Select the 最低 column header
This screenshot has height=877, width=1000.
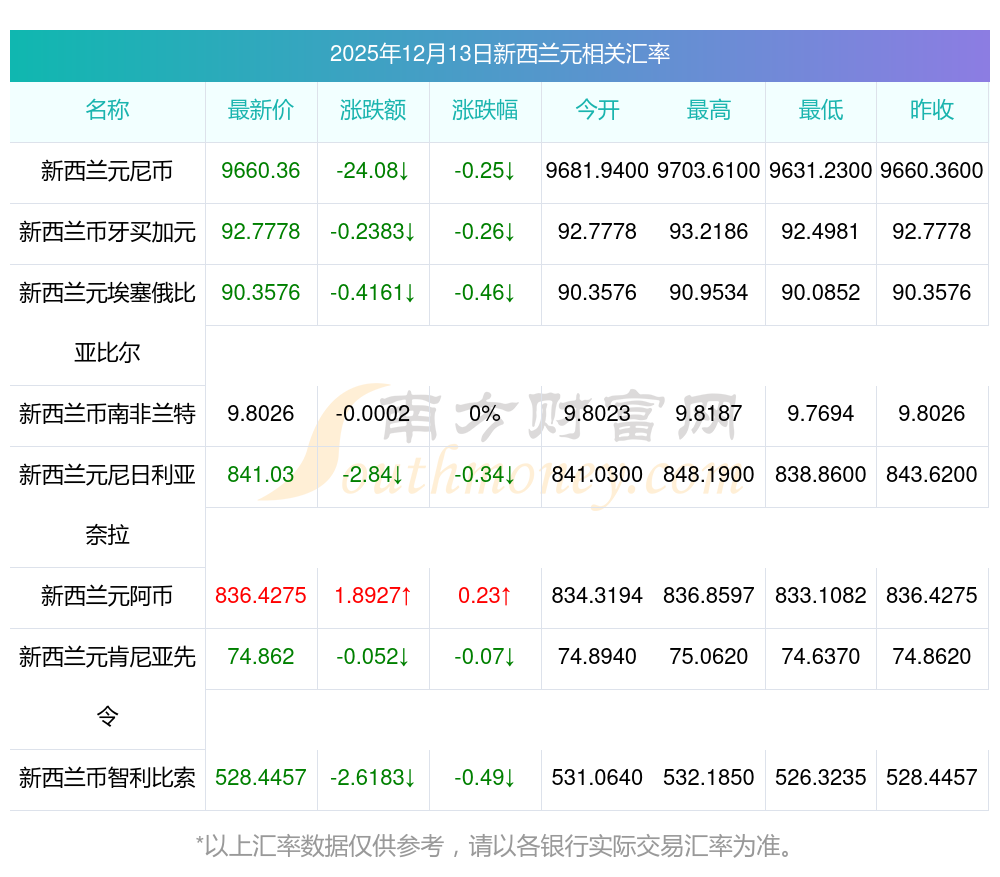[821, 111]
